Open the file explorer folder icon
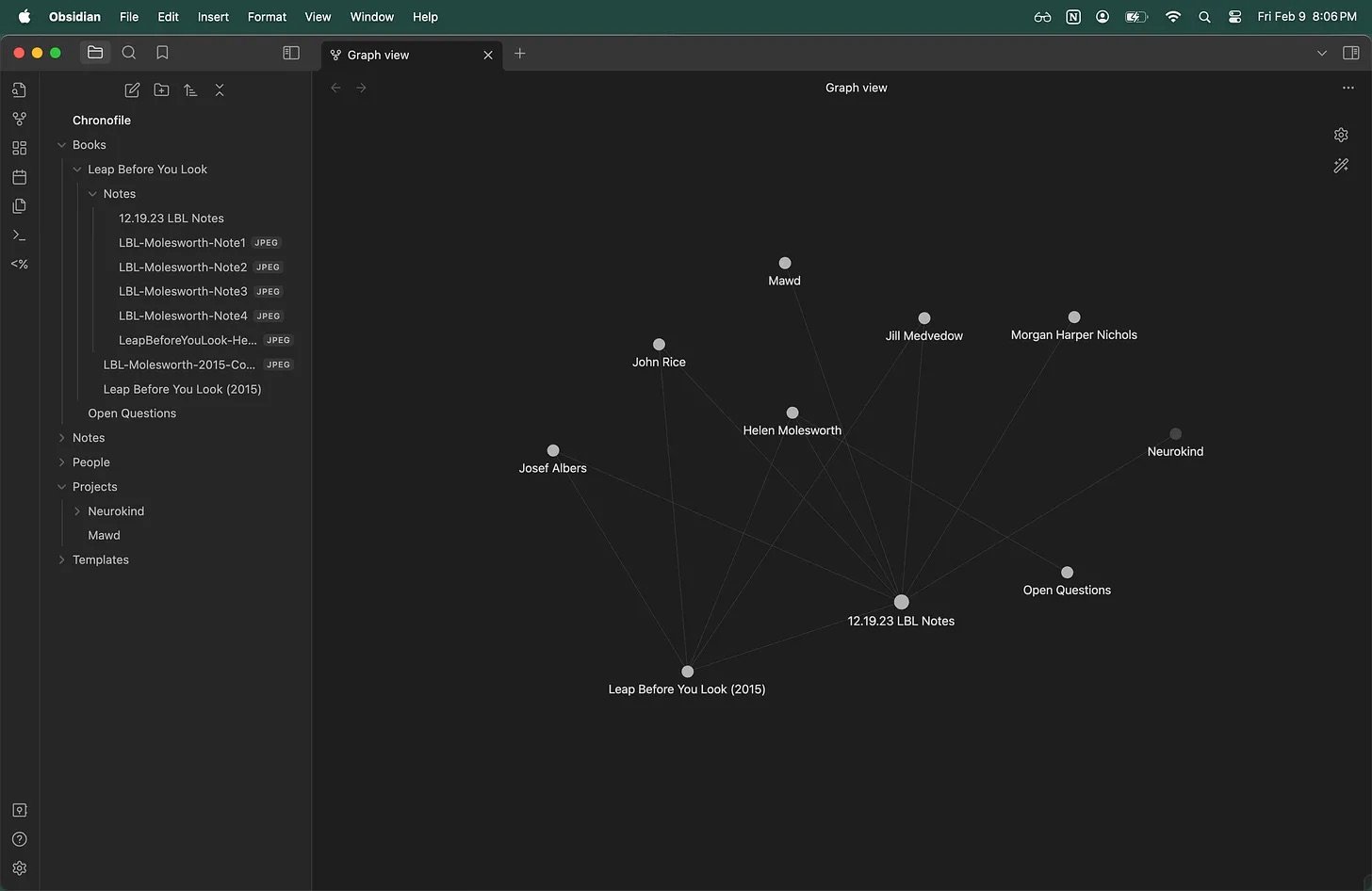Viewport: 1372px width, 891px height. tap(95, 53)
